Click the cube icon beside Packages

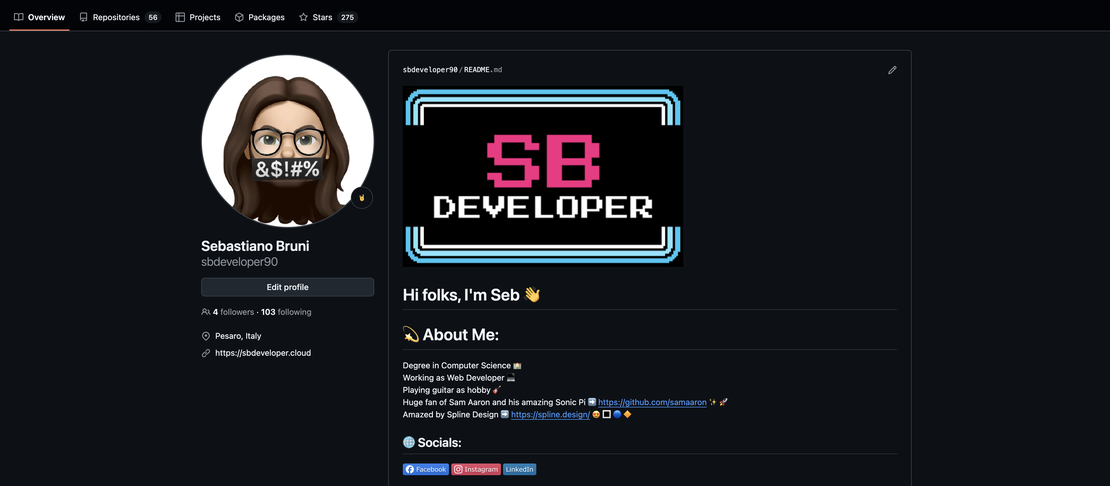(239, 17)
